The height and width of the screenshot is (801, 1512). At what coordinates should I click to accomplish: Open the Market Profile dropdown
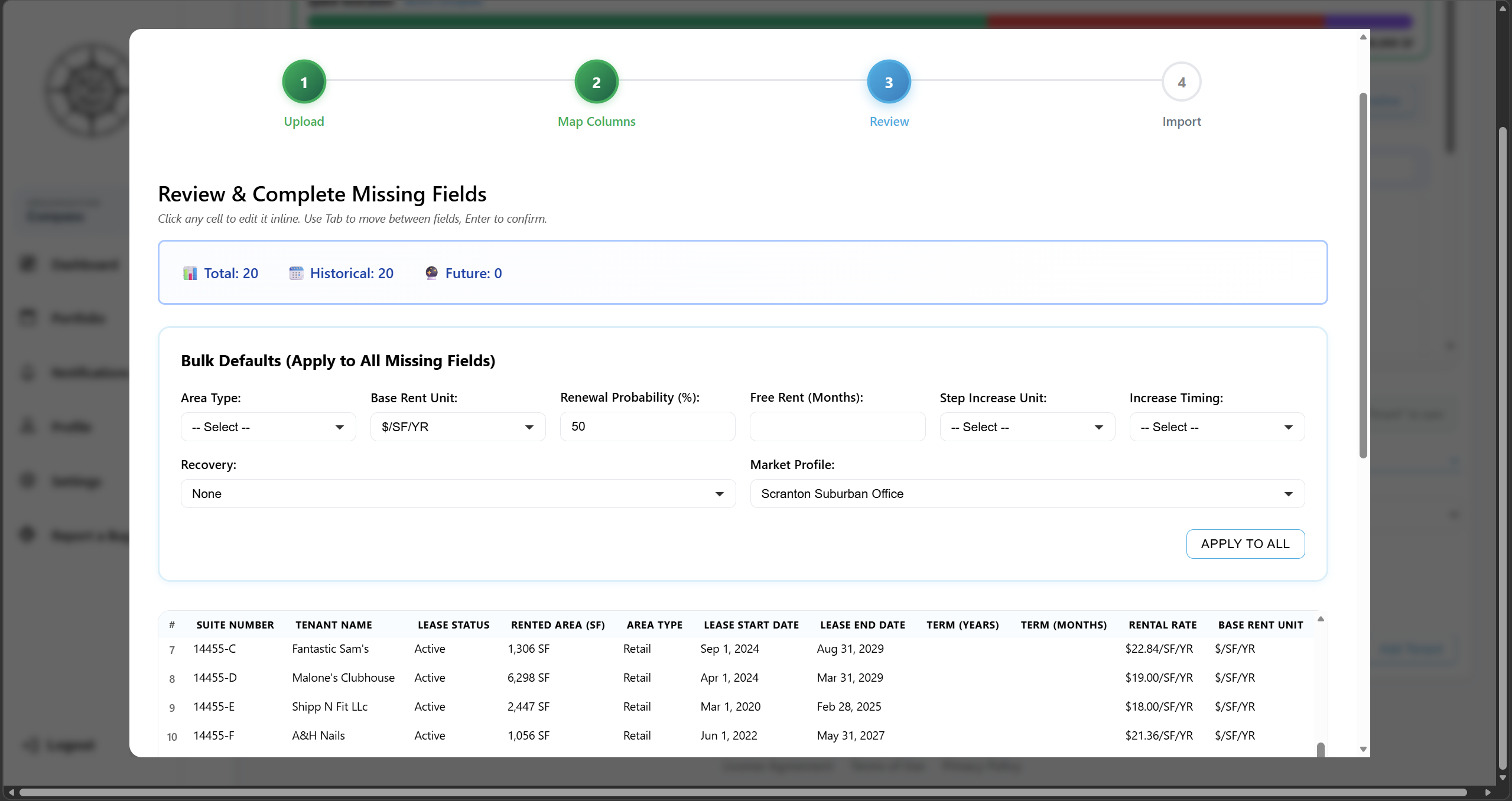(1027, 493)
